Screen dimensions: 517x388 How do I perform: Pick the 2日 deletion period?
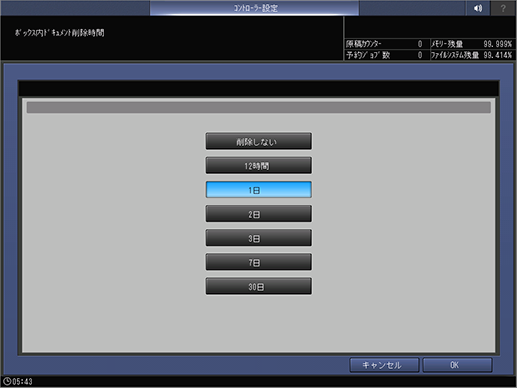pos(259,214)
